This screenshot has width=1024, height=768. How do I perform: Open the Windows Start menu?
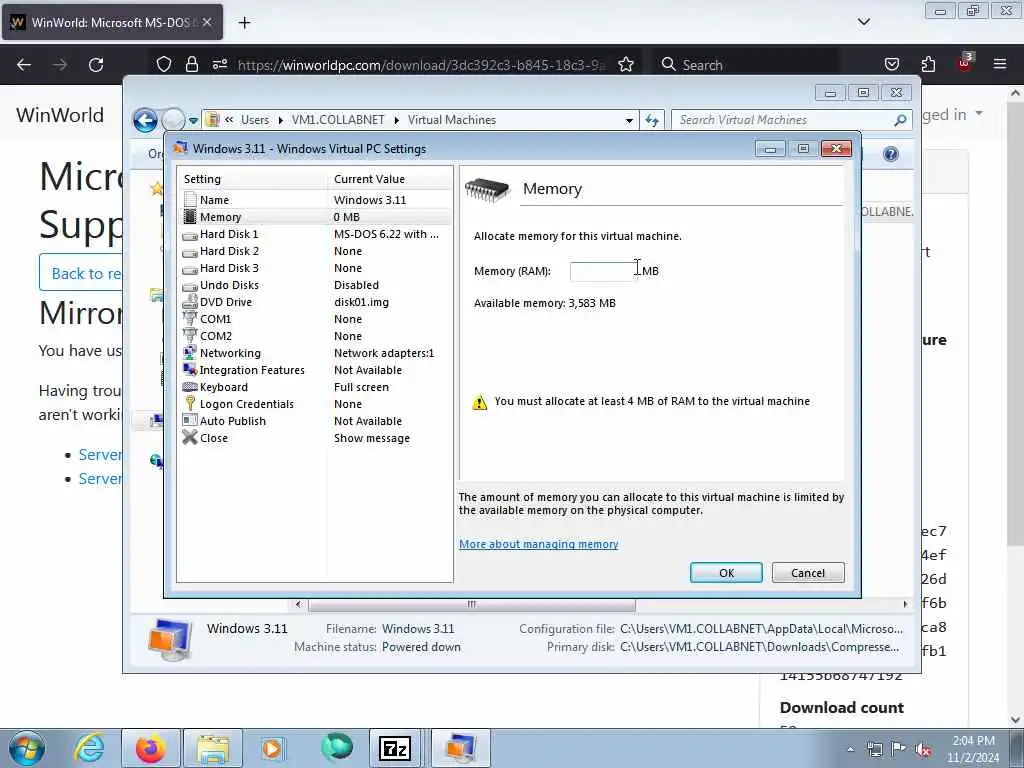click(x=27, y=748)
